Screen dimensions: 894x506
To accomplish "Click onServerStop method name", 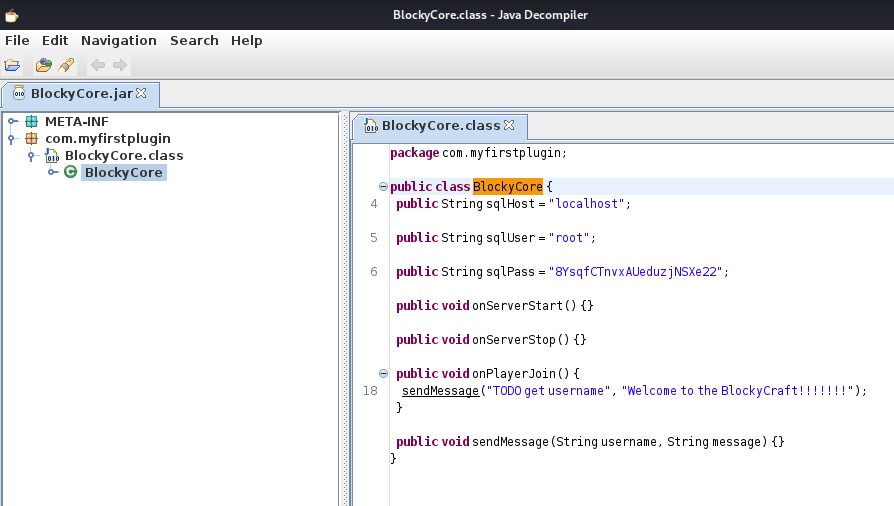I will point(514,340).
